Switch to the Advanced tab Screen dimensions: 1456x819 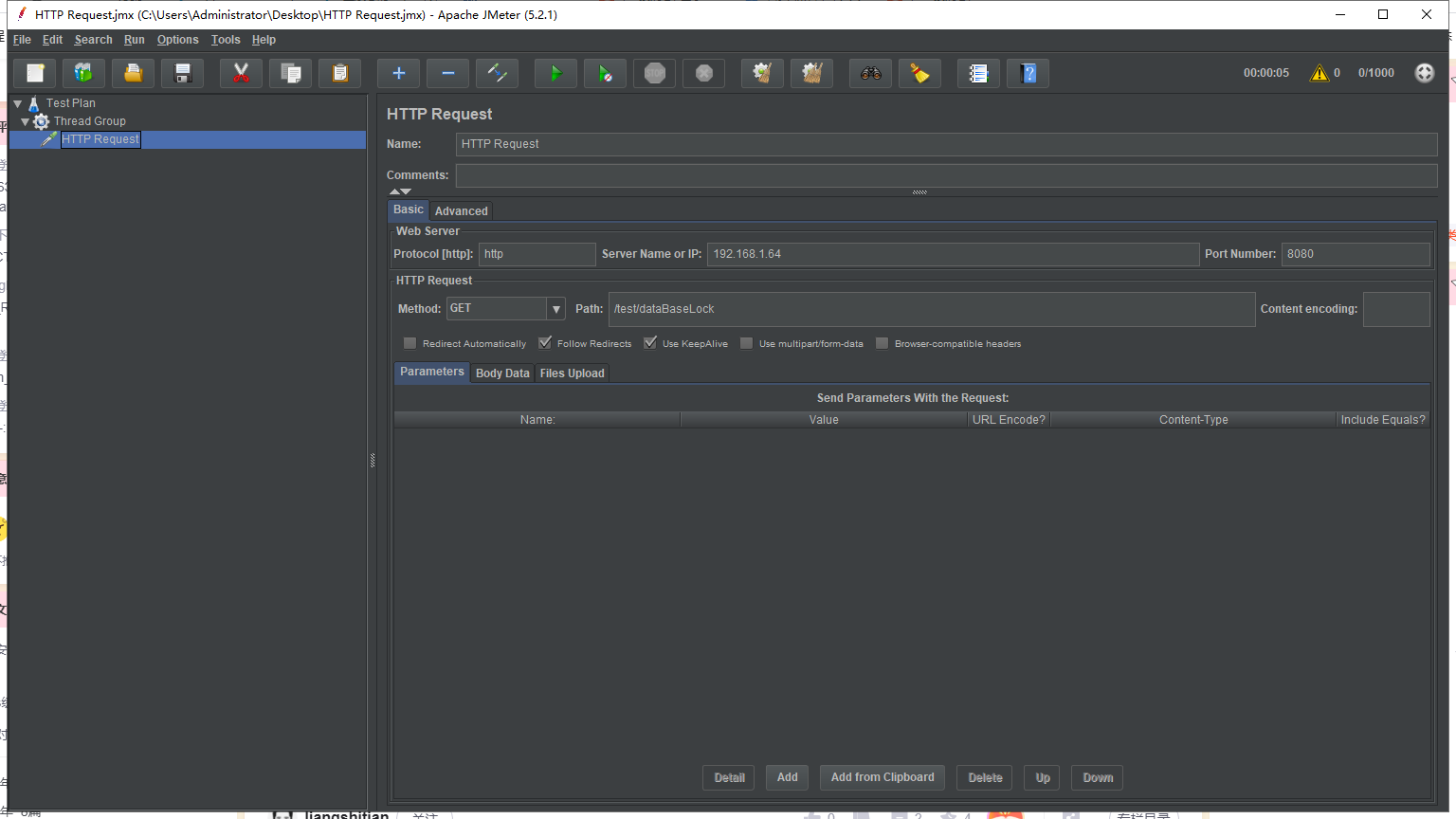[462, 210]
